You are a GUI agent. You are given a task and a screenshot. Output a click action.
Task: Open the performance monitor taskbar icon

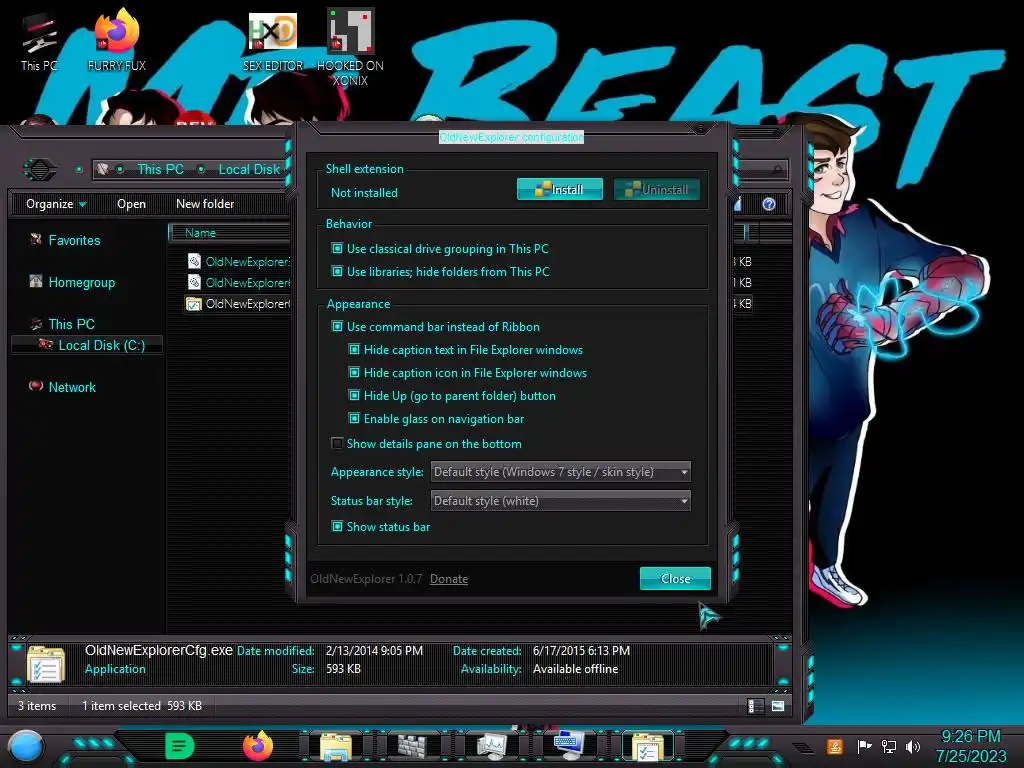click(x=492, y=746)
